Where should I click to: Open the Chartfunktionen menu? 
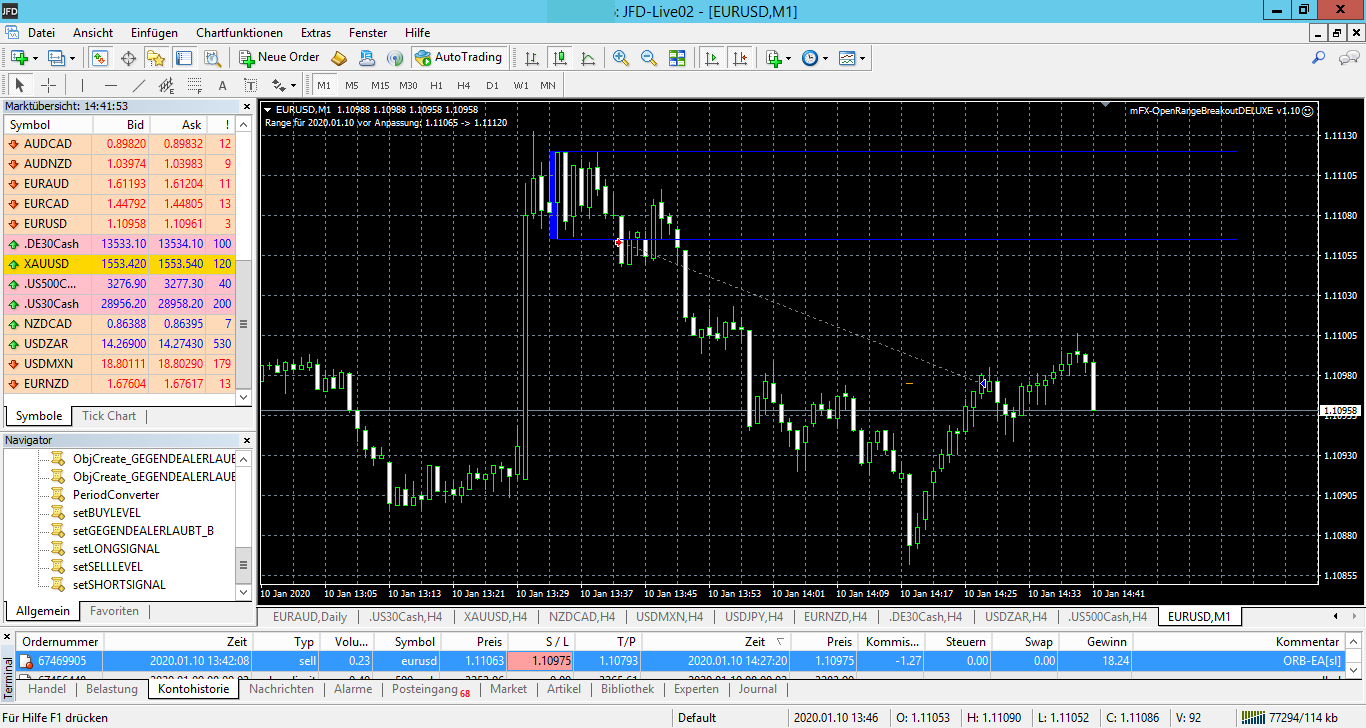[x=239, y=33]
